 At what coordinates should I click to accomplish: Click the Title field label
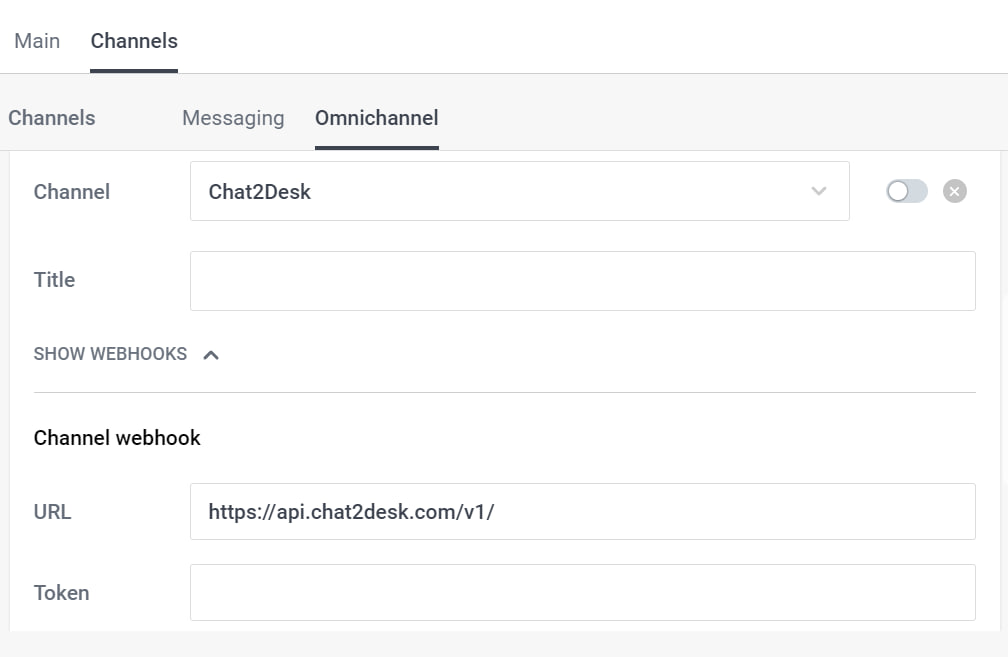(x=54, y=280)
